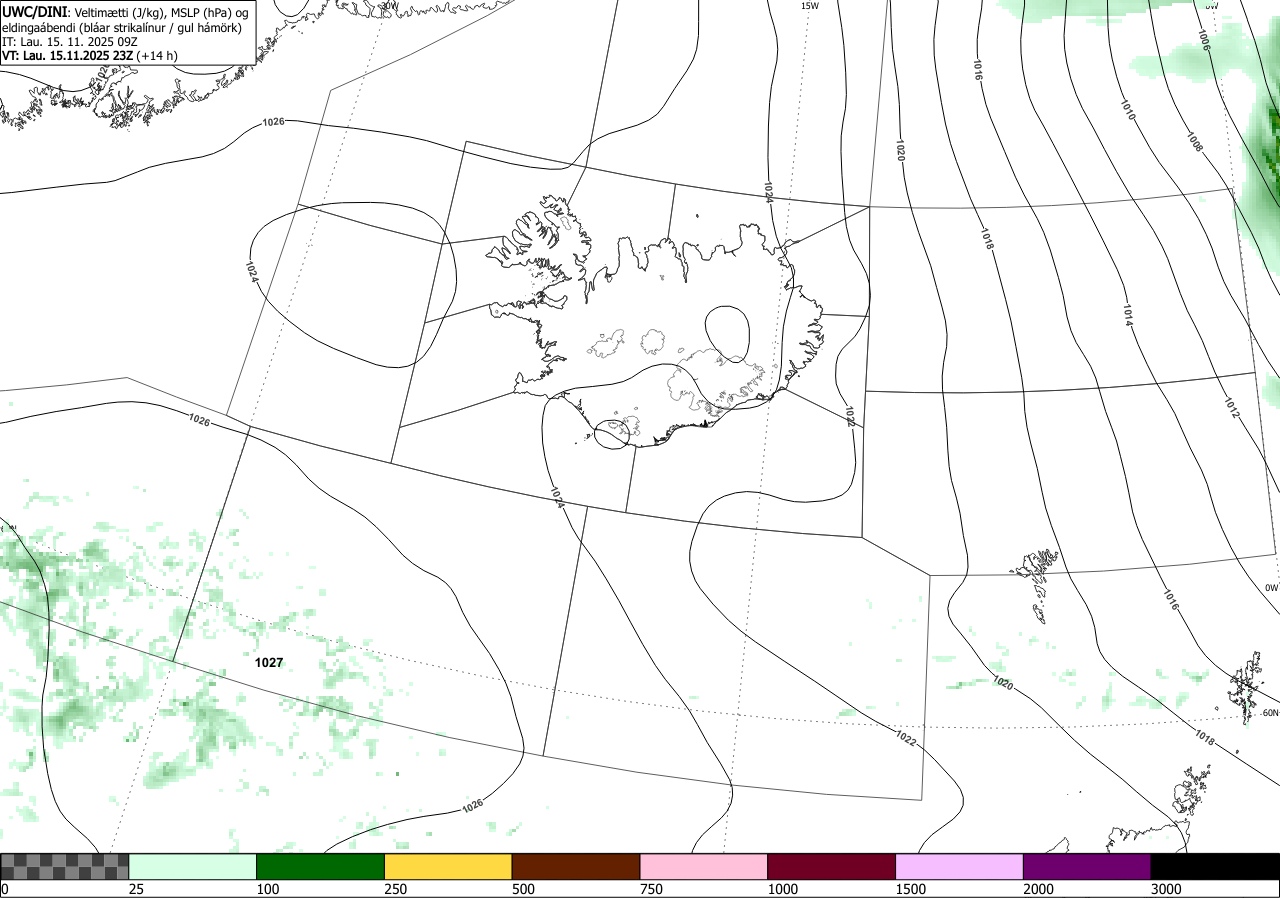Click the '1006' isobar label
Image resolution: width=1280 pixels, height=898 pixels.
[1204, 40]
